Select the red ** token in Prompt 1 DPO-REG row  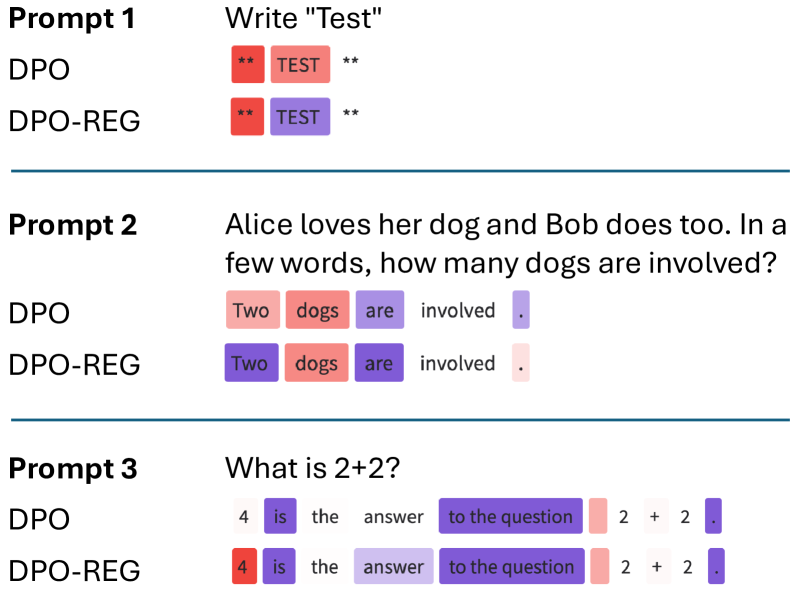(x=245, y=117)
